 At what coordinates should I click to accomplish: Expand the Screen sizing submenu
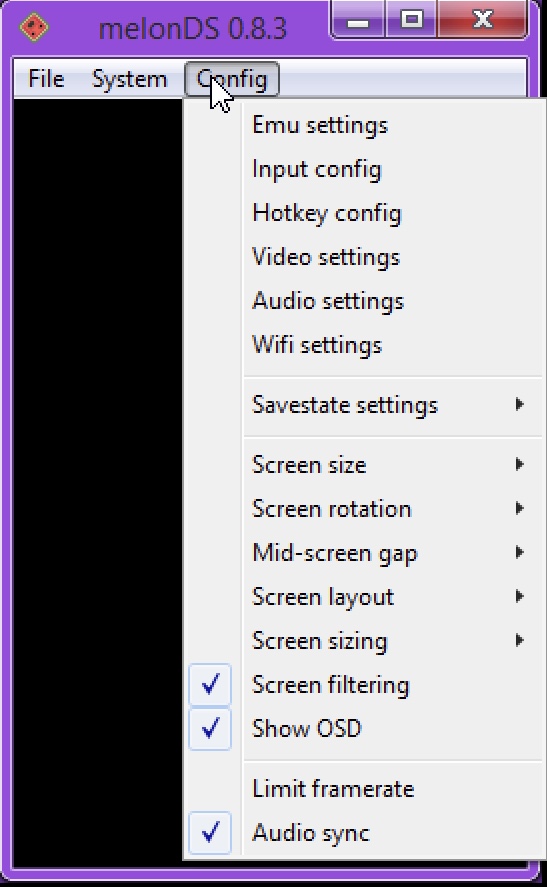coord(365,641)
